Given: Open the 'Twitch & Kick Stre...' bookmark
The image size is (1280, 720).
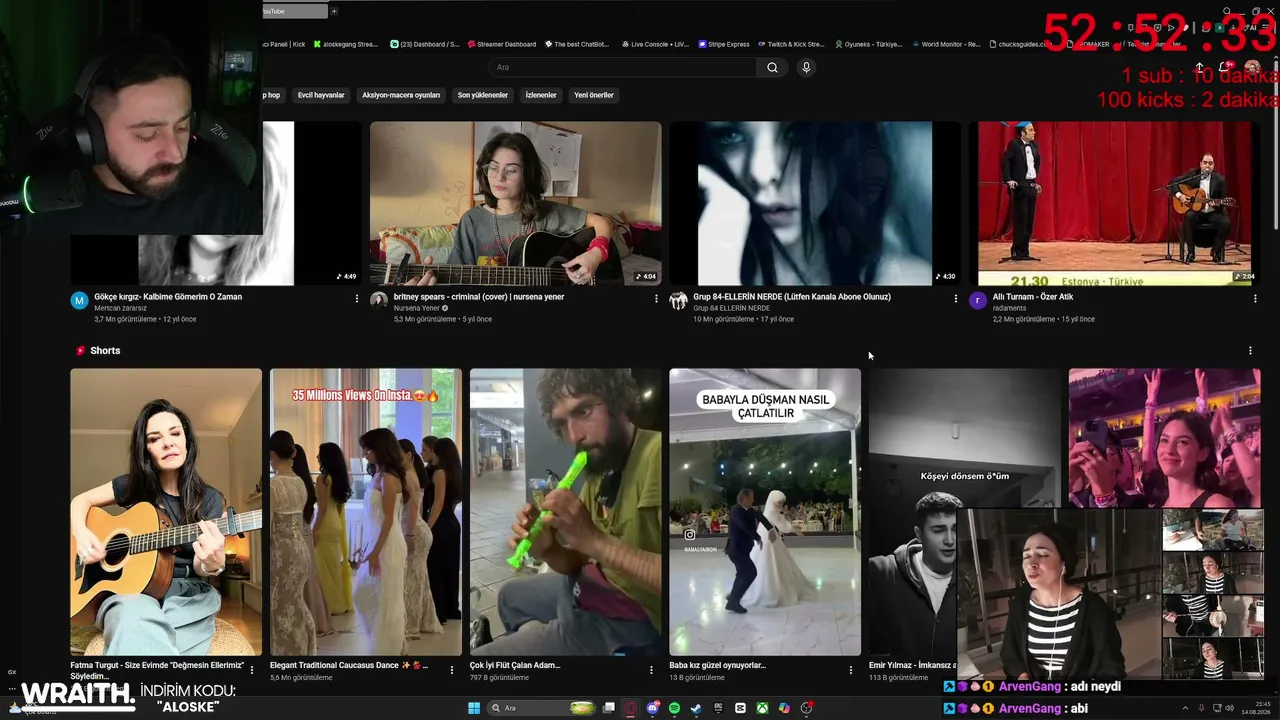Looking at the screenshot, I should click(x=791, y=44).
